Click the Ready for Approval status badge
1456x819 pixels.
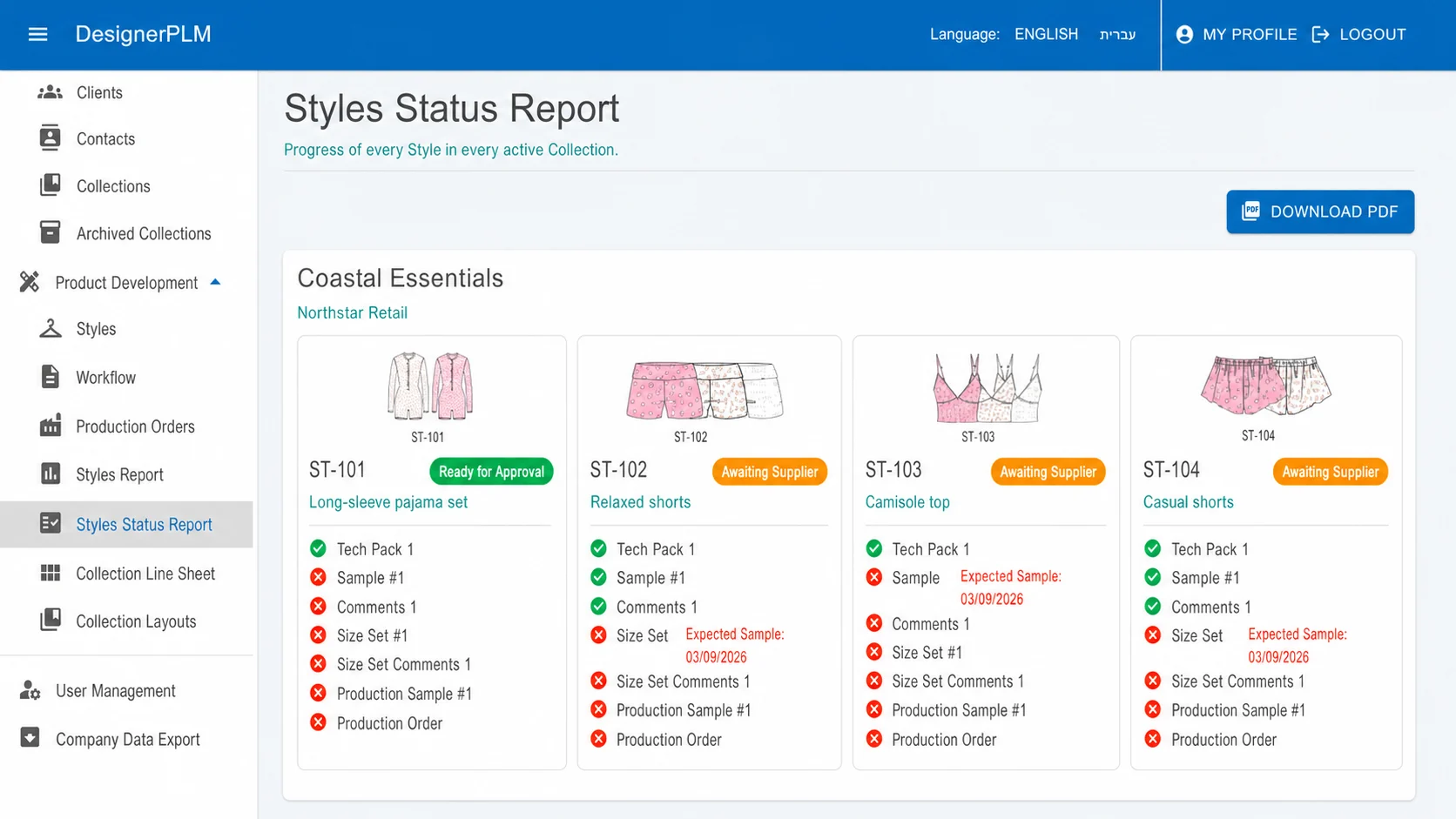click(x=491, y=472)
